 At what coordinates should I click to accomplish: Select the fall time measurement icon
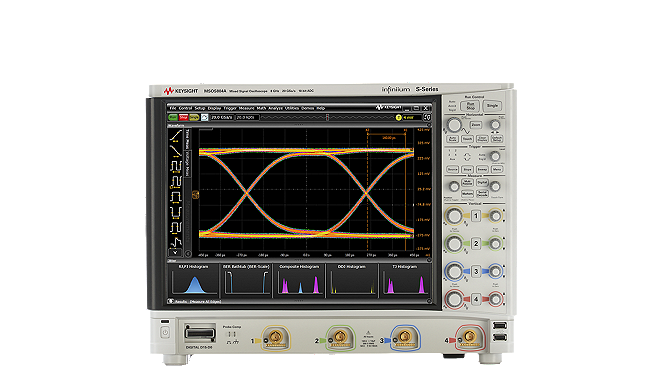tap(175, 151)
